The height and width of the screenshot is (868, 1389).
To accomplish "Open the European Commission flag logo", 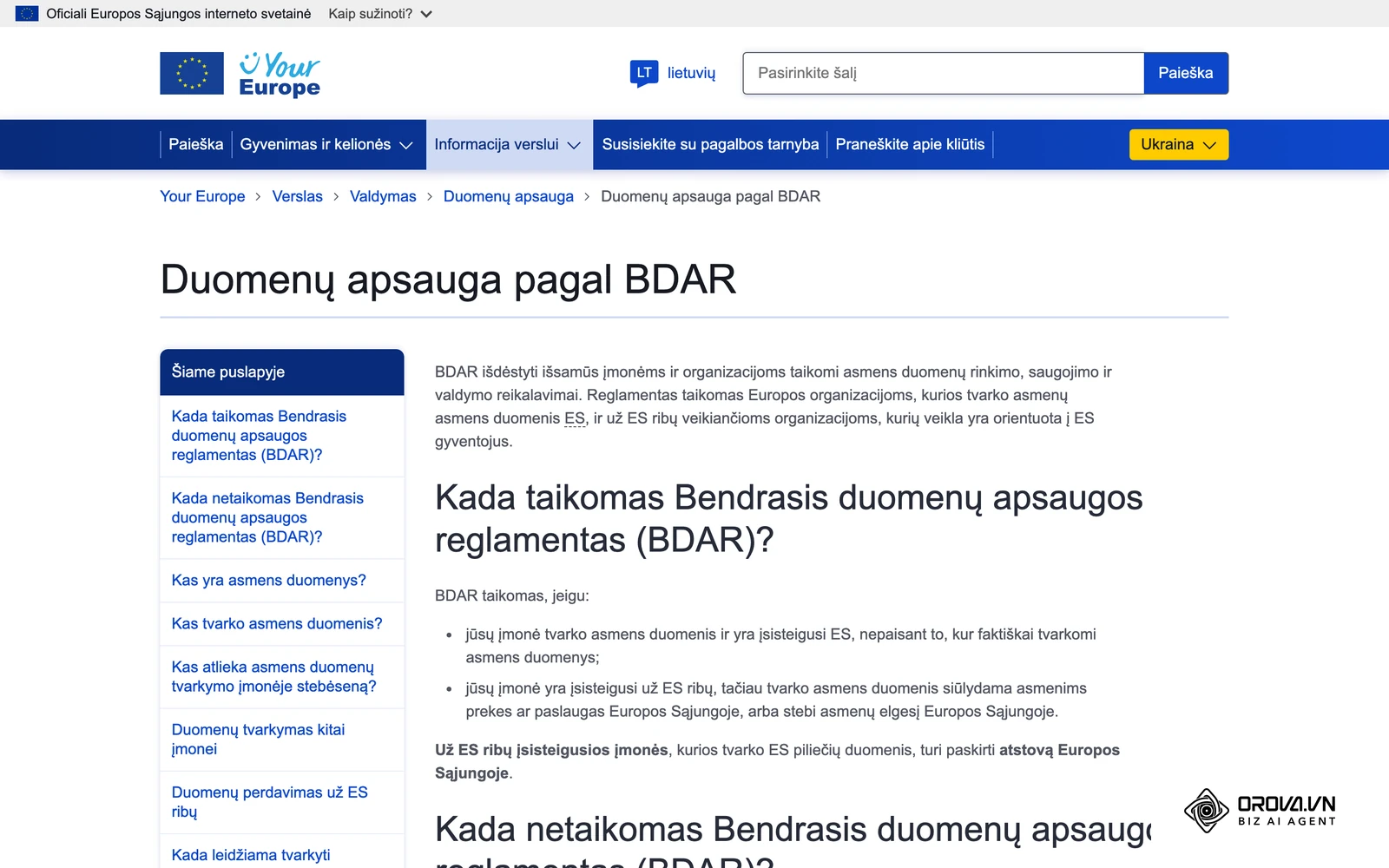I will click(192, 74).
